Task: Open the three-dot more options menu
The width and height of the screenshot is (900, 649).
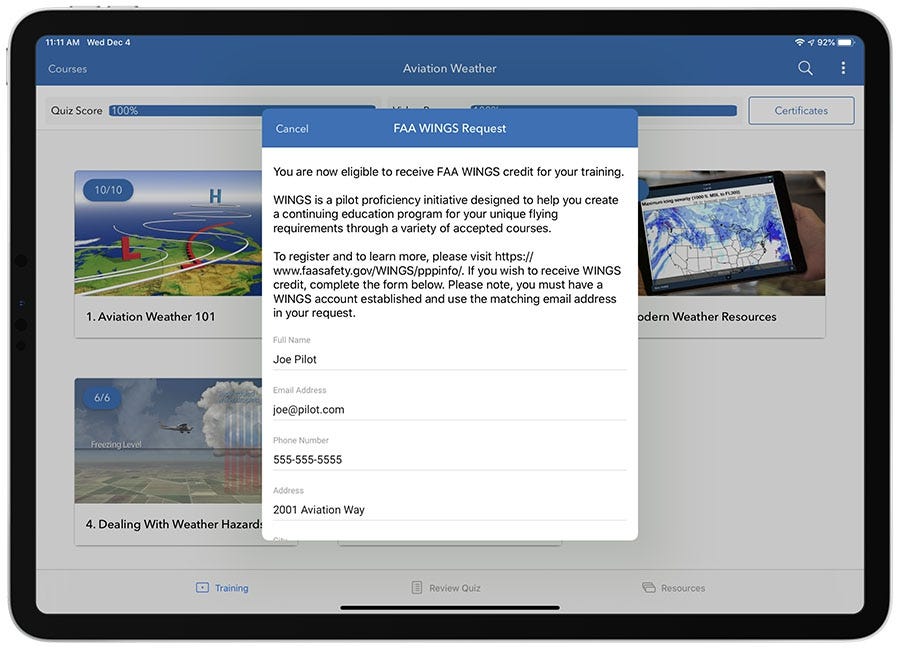Action: click(x=843, y=68)
